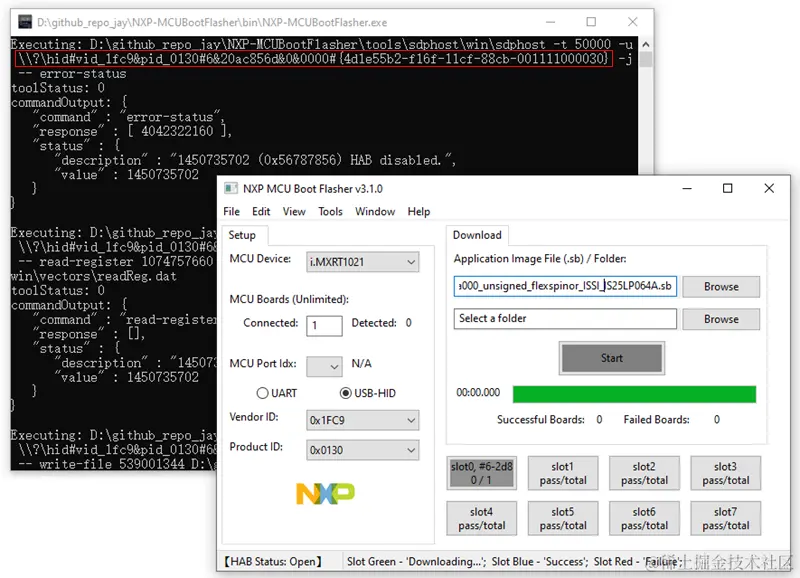This screenshot has width=800, height=578.
Task: Click the Failed Boards label
Action: [x=656, y=419]
